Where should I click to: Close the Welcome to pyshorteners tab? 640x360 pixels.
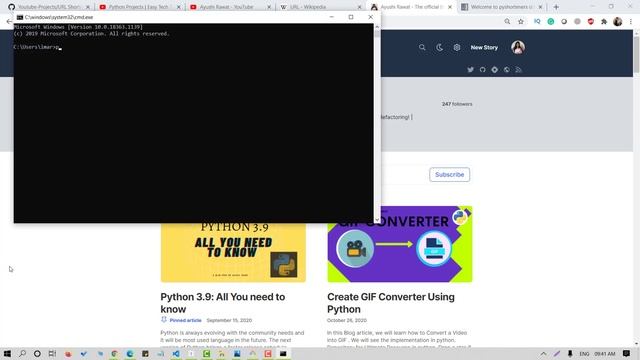pyautogui.click(x=540, y=7)
